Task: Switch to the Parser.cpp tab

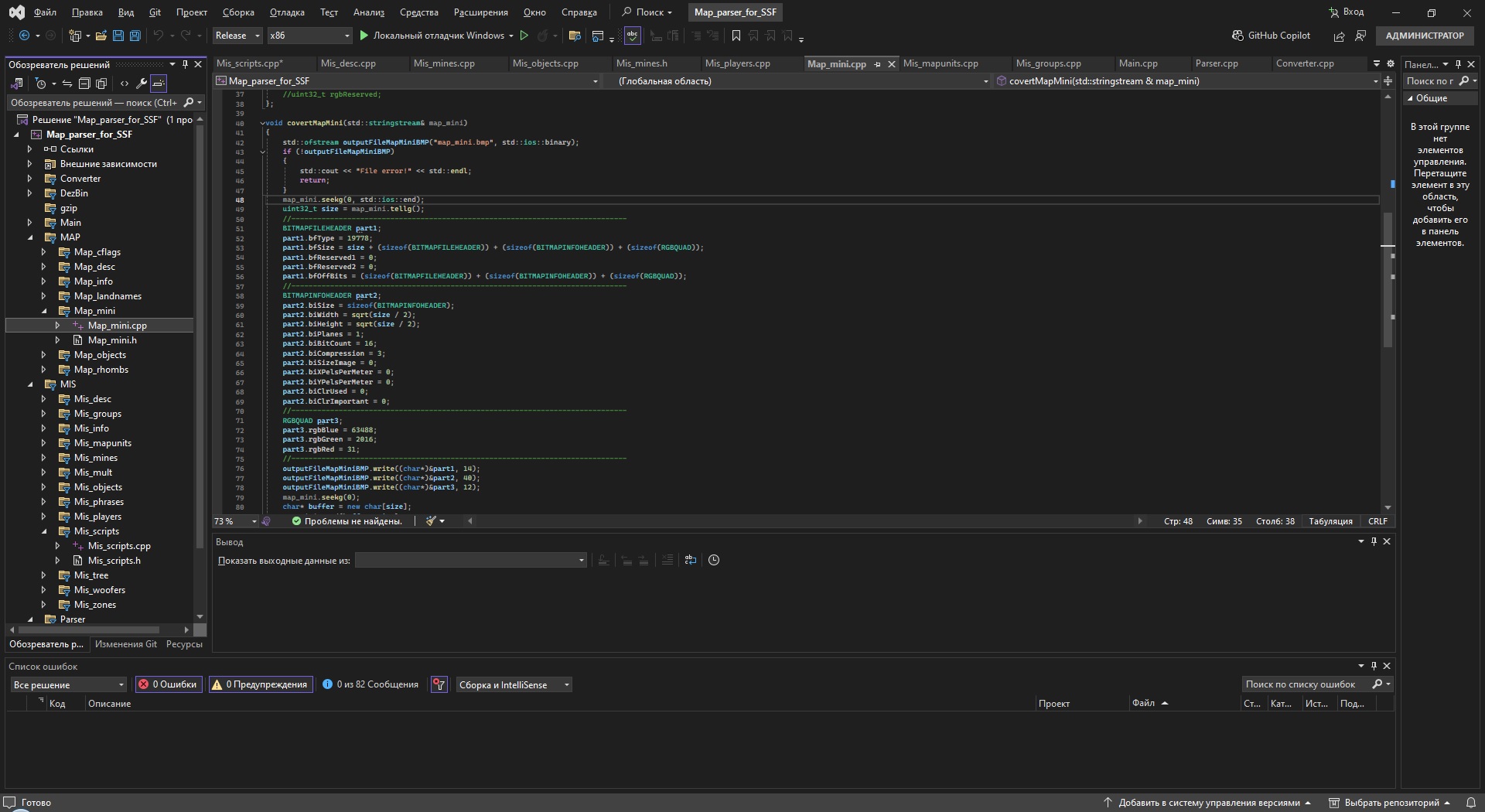Action: click(x=1217, y=63)
